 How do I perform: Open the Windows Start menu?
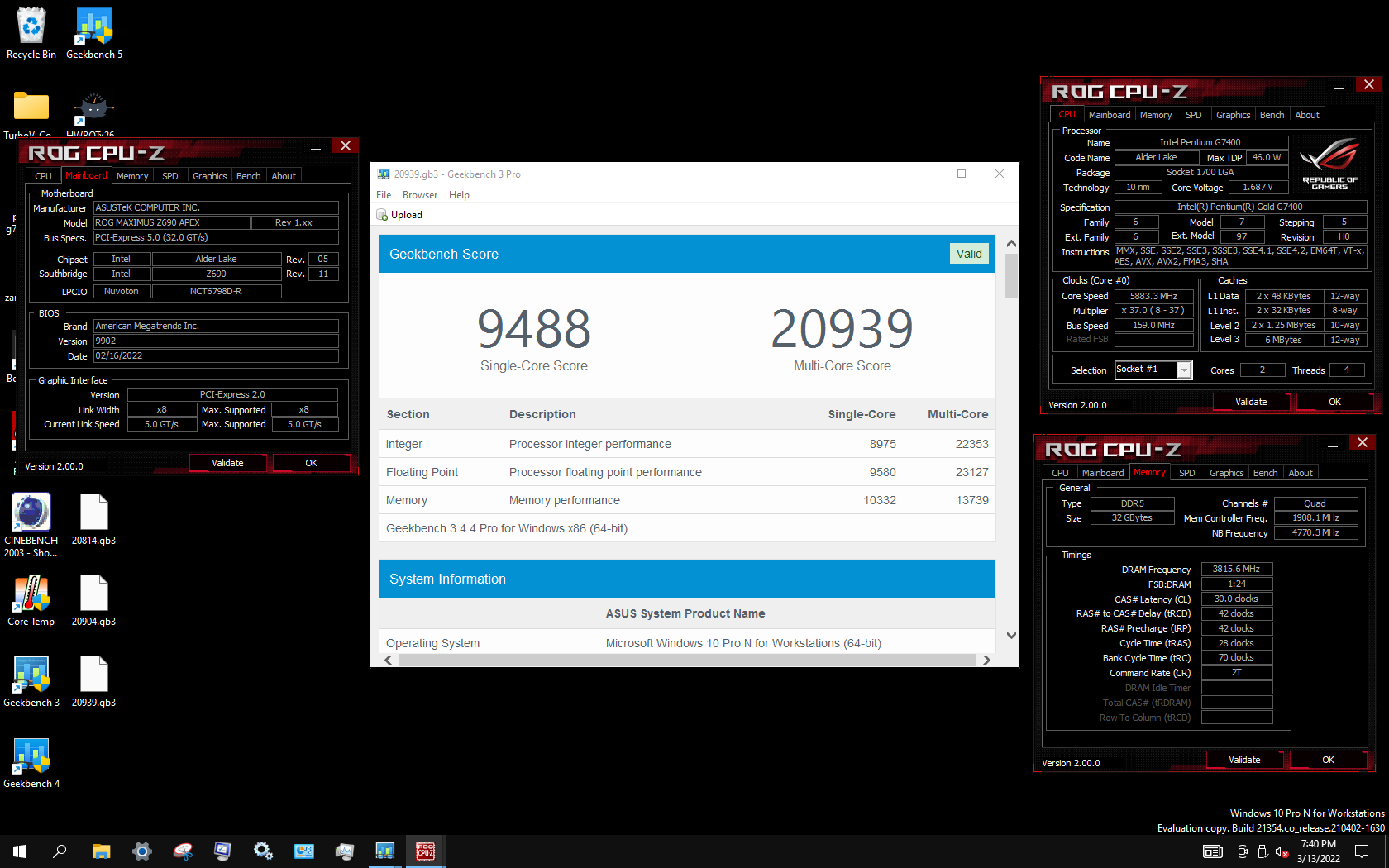(x=20, y=851)
